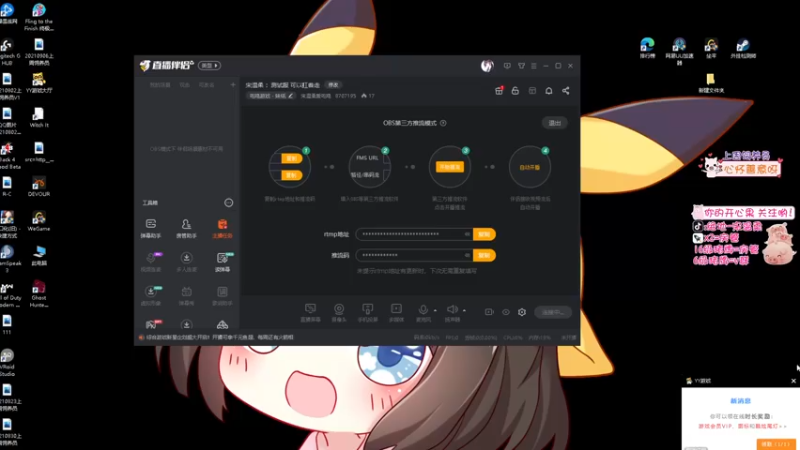Click the lower orange copy button in step 1
This screenshot has height=450, width=800.
click(x=292, y=175)
